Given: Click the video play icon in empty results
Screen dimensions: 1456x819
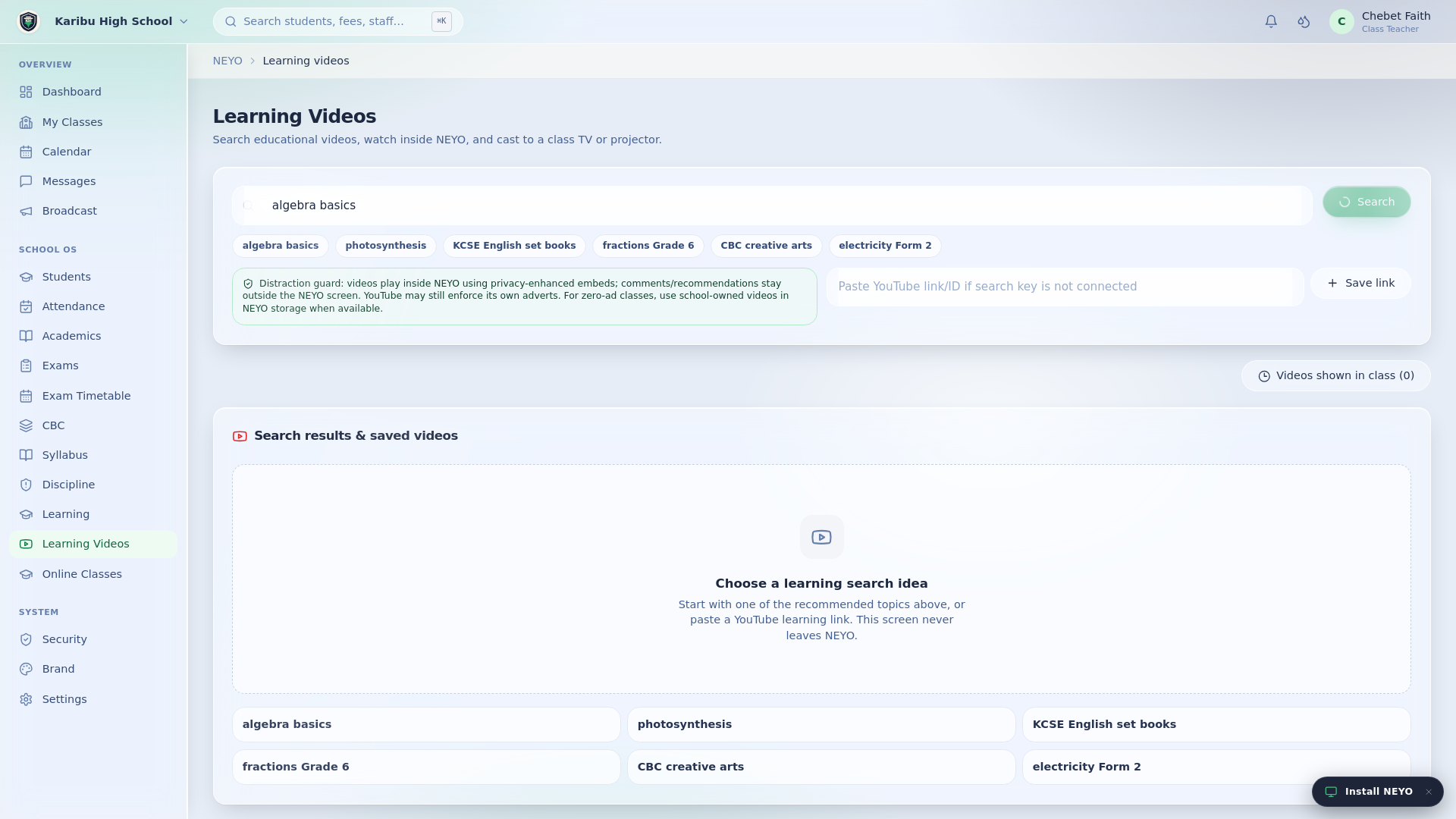Looking at the screenshot, I should (821, 537).
